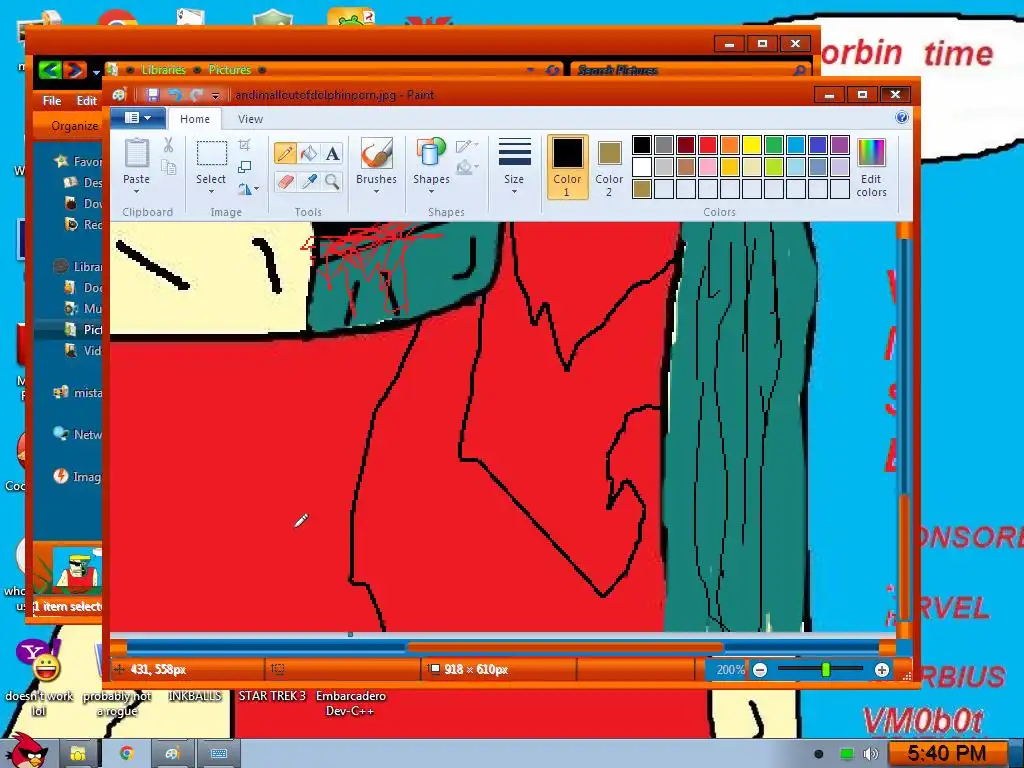
Task: Click the Paint icon on the taskbar
Action: coord(172,754)
